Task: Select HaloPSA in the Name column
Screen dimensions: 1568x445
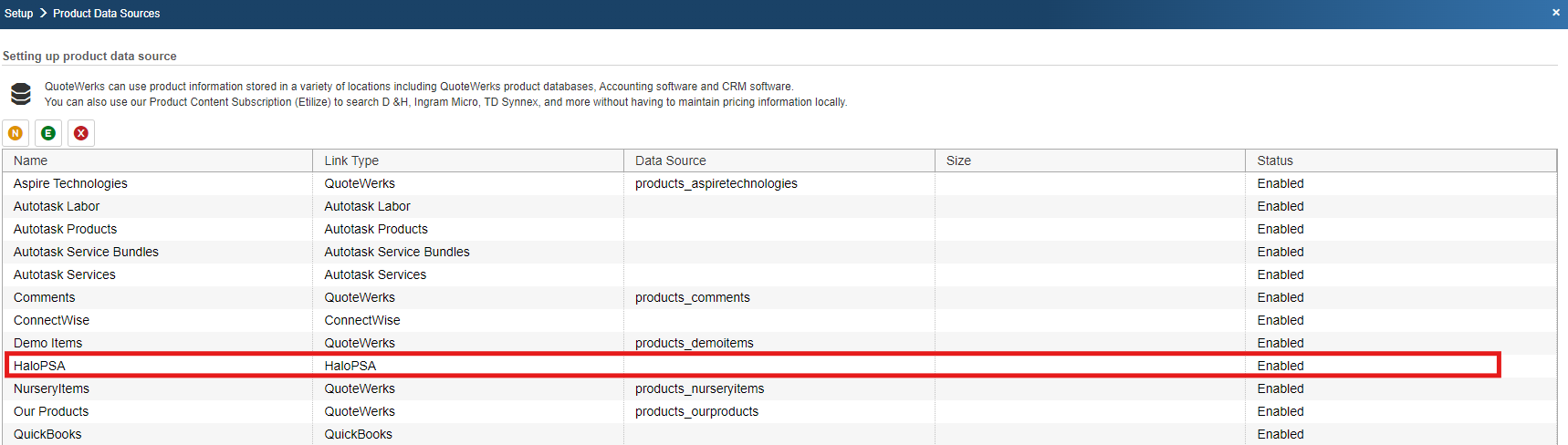Action: (x=39, y=366)
